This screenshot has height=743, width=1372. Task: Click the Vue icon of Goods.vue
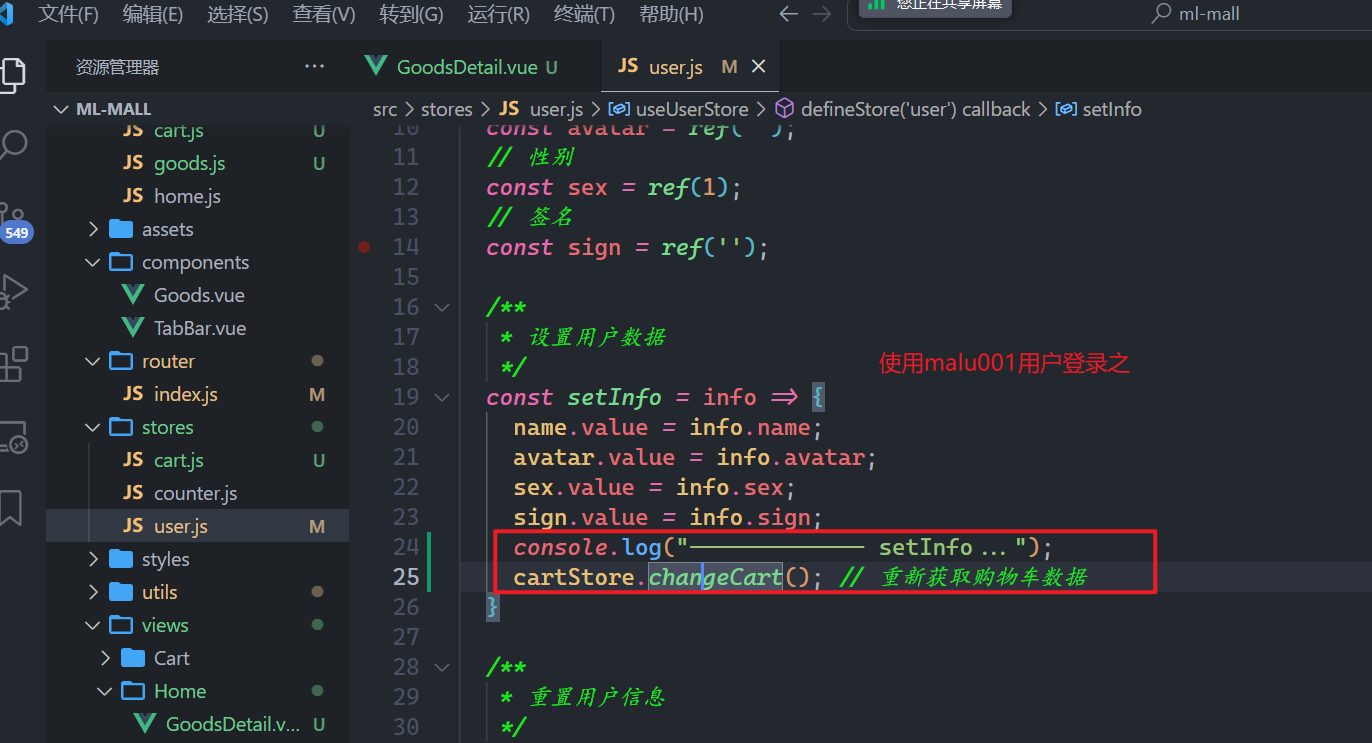133,295
